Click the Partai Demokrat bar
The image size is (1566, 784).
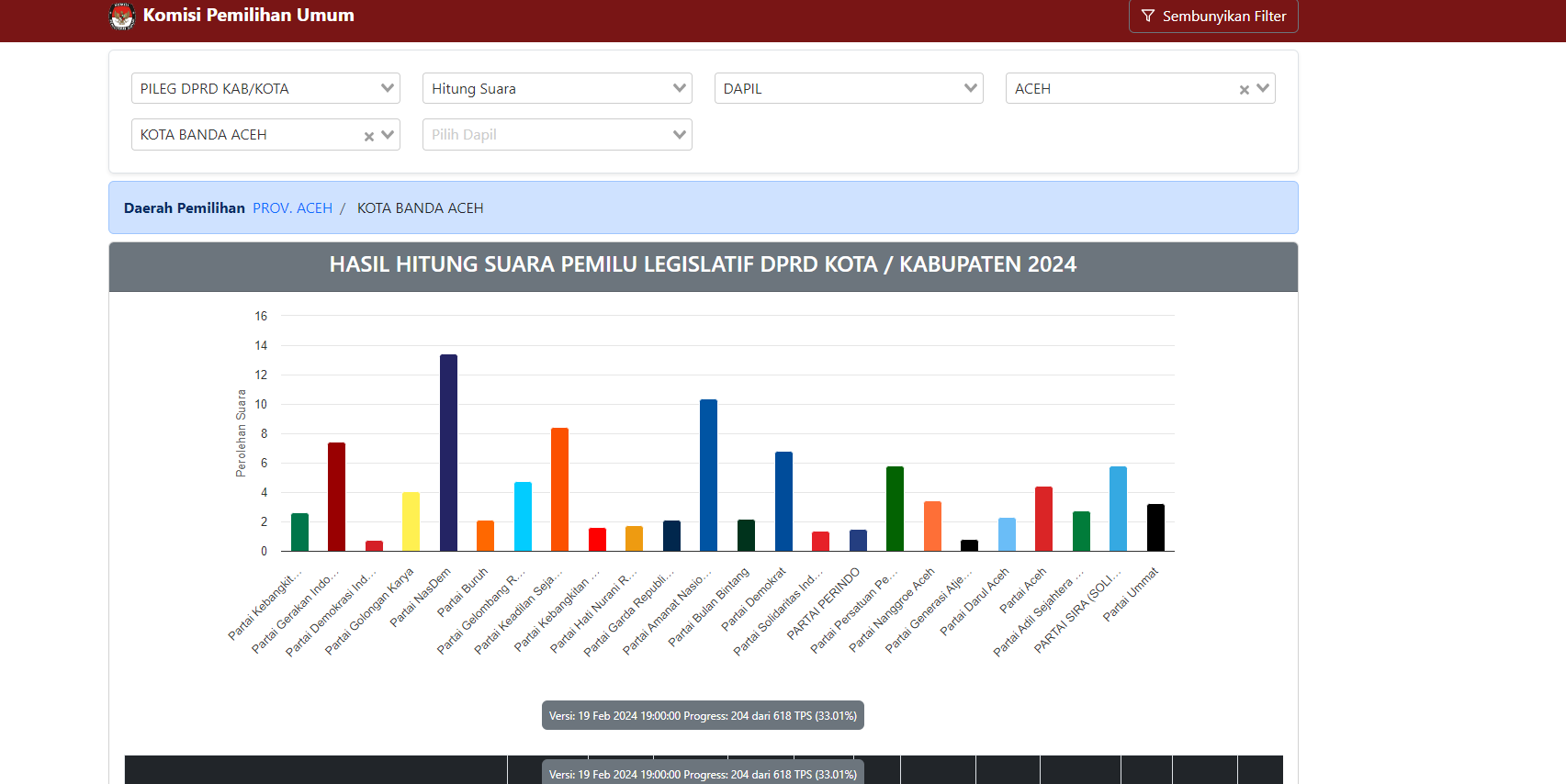(783, 501)
